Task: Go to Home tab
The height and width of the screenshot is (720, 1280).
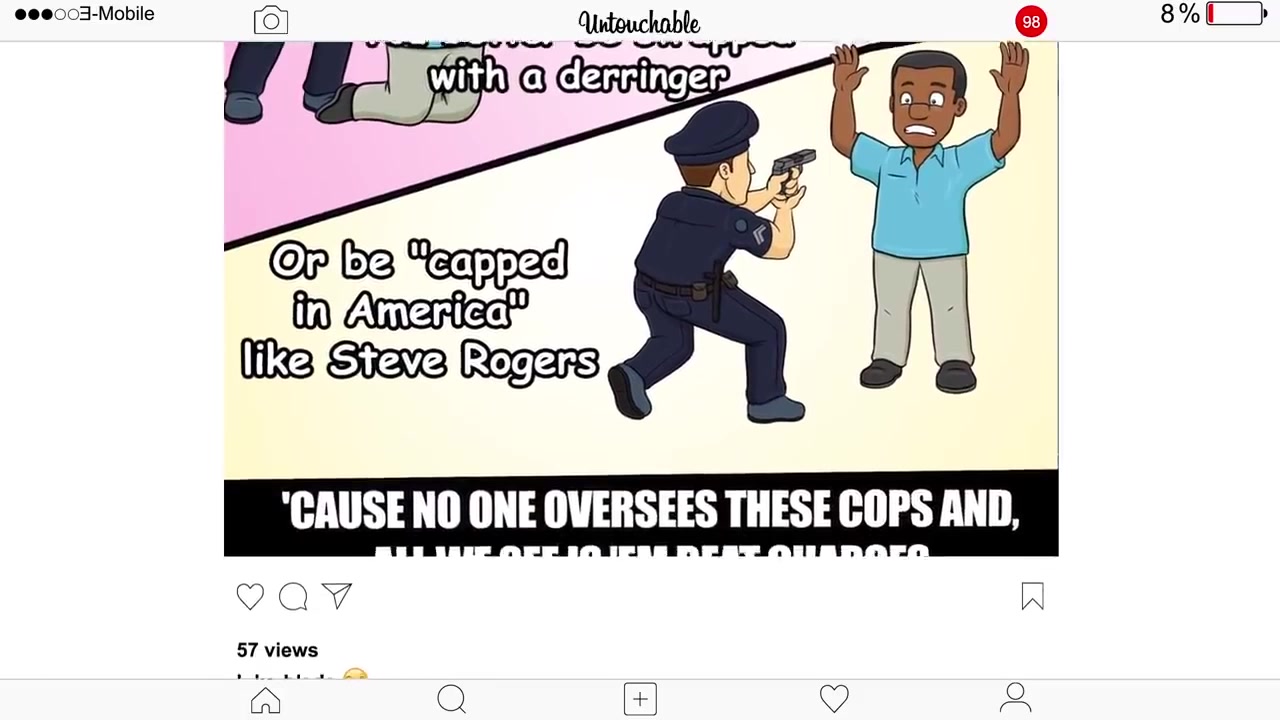Action: 266,699
